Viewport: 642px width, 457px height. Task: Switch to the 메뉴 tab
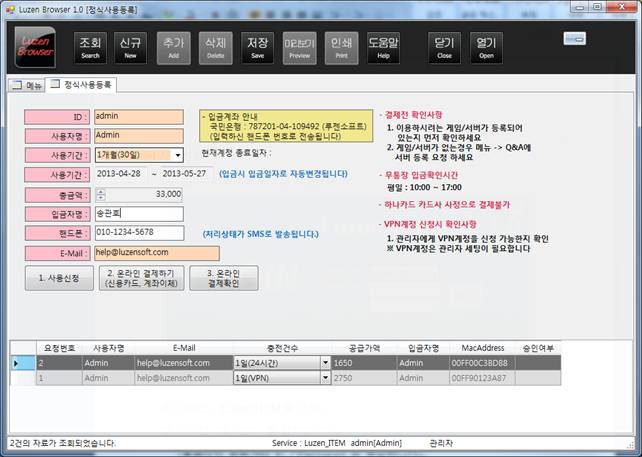coord(27,86)
